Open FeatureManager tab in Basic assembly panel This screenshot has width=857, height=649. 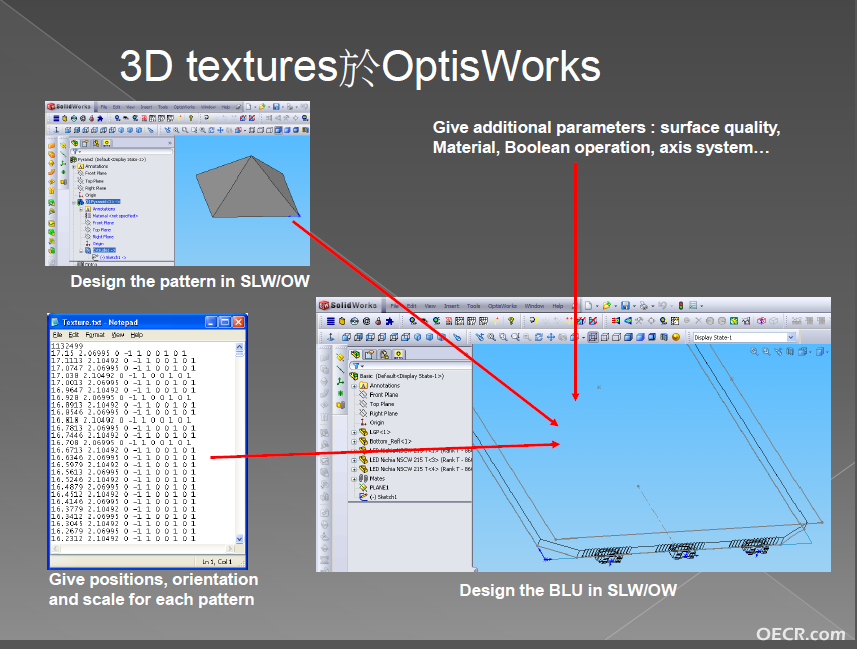click(x=355, y=354)
